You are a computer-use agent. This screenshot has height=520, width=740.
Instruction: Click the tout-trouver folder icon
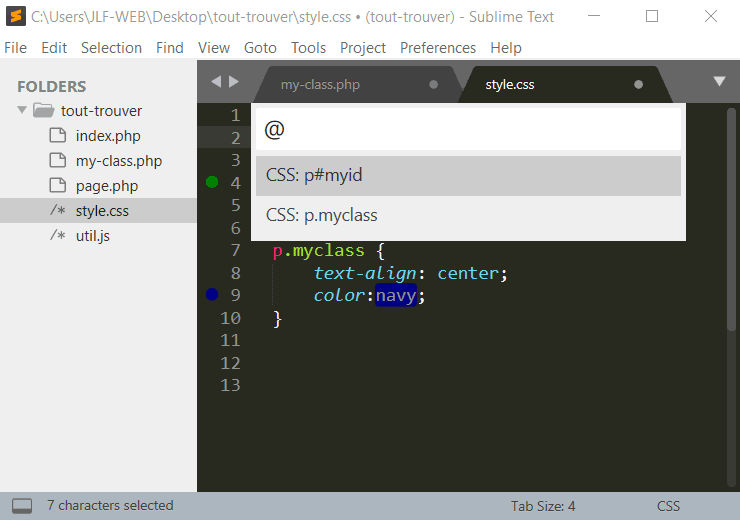(44, 110)
